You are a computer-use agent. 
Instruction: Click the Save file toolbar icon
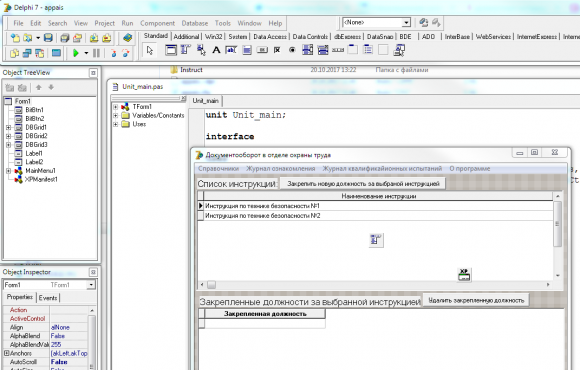[x=48, y=38]
